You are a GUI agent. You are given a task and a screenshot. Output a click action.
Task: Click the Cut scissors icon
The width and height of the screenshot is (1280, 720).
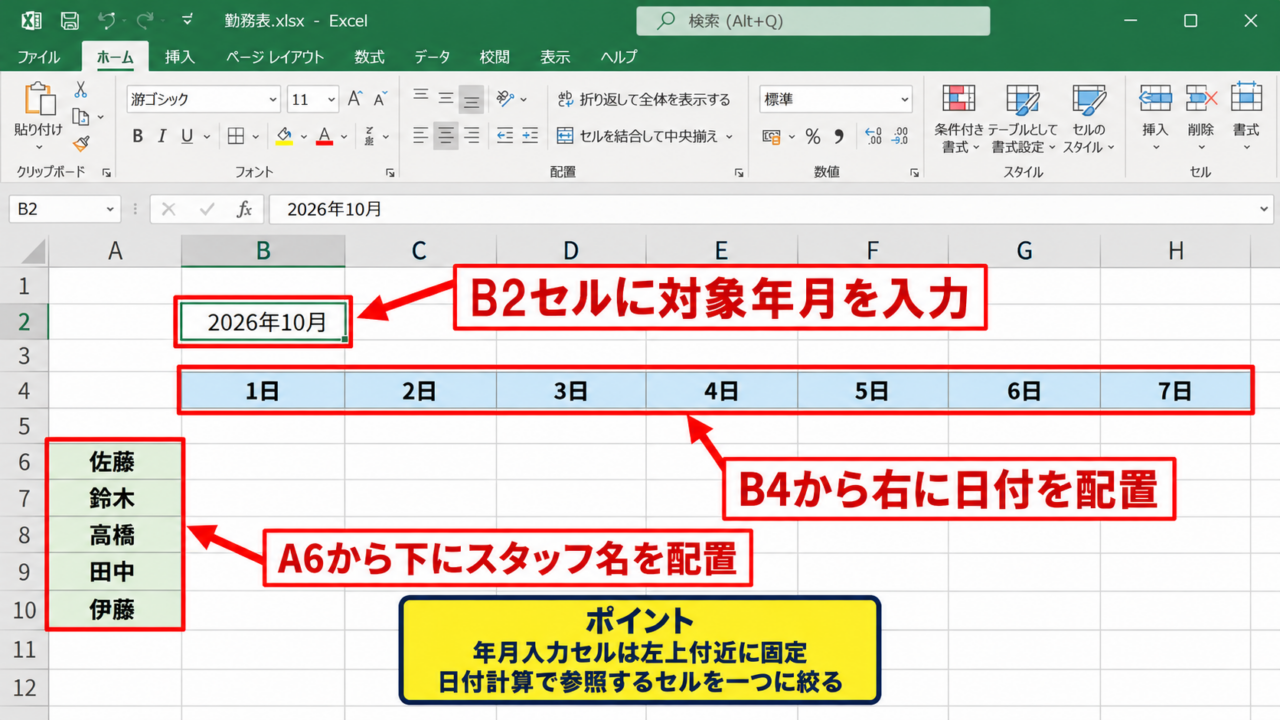click(x=81, y=90)
